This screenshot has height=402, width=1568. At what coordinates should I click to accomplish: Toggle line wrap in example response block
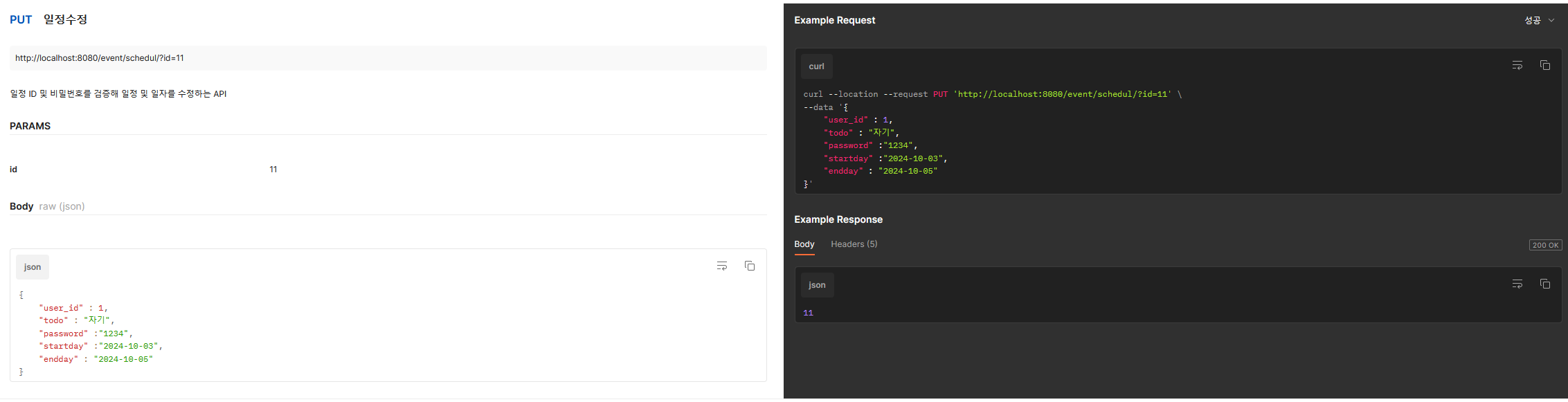[1517, 284]
